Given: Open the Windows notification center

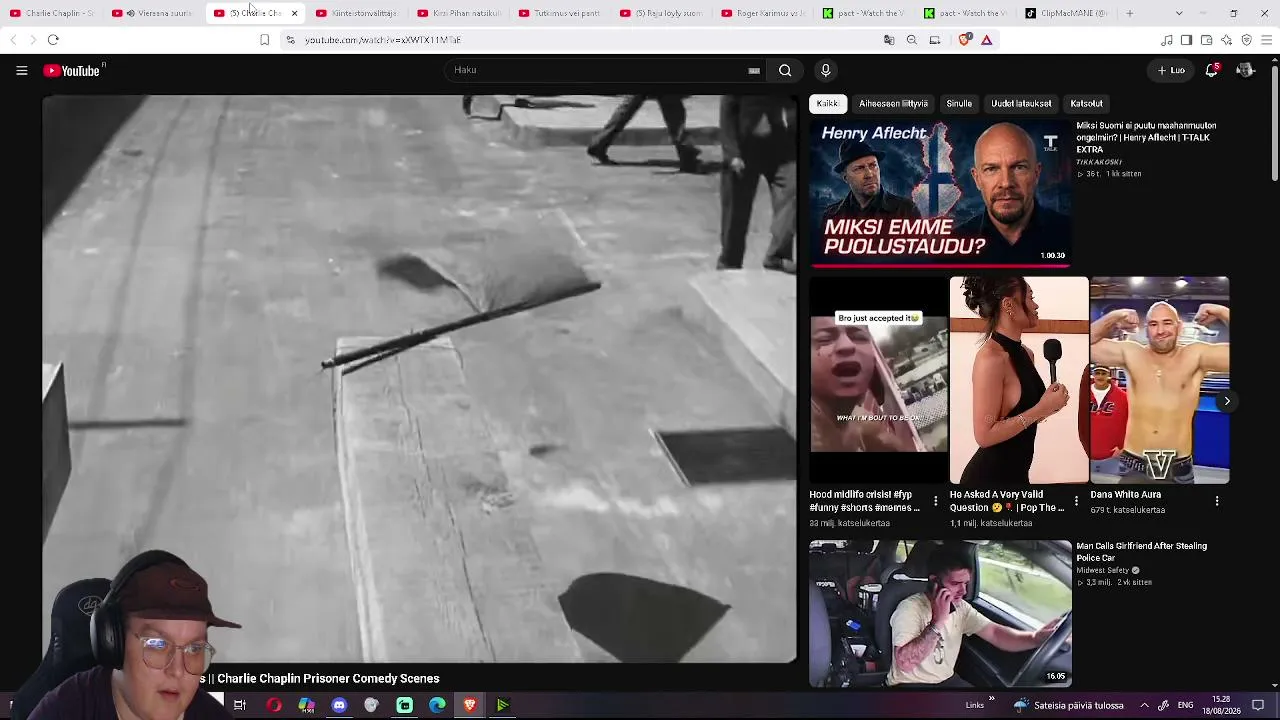Looking at the screenshot, I should coord(1258,705).
